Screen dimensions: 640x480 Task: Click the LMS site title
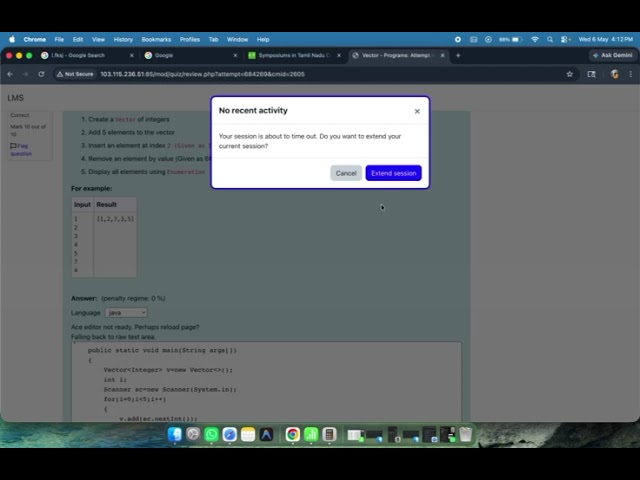[16, 98]
